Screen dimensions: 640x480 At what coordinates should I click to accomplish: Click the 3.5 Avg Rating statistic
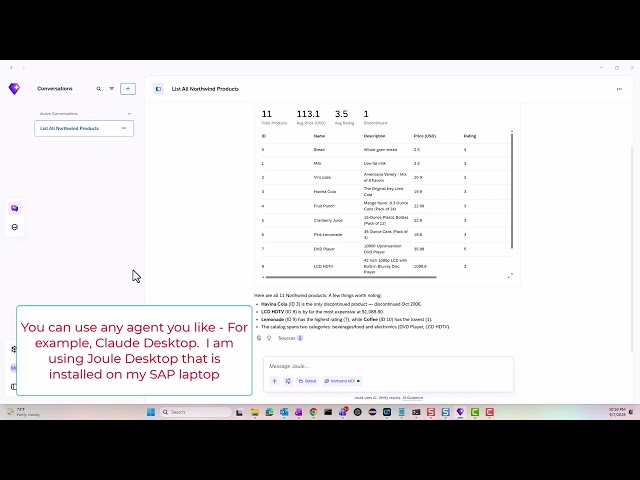click(344, 117)
